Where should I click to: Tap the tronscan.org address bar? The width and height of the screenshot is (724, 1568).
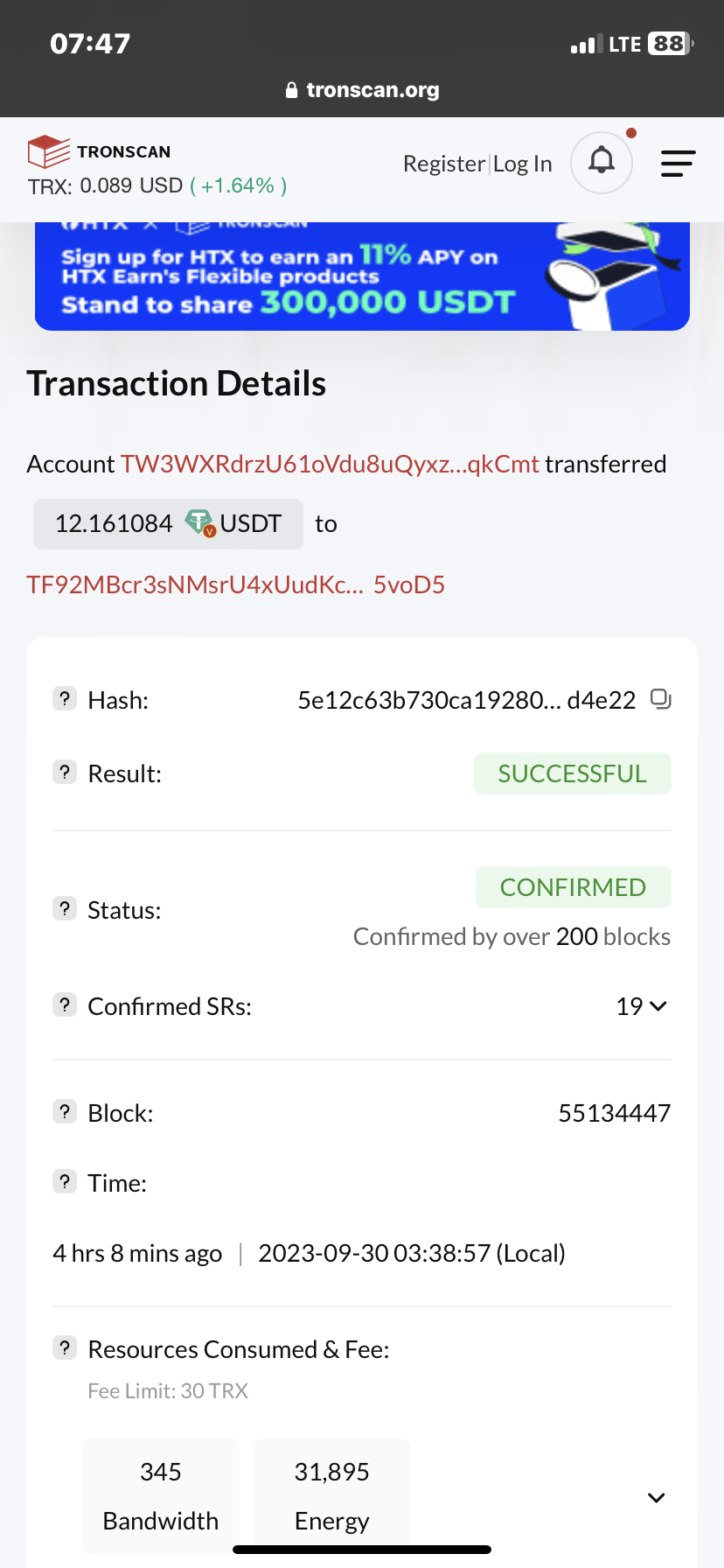click(362, 90)
